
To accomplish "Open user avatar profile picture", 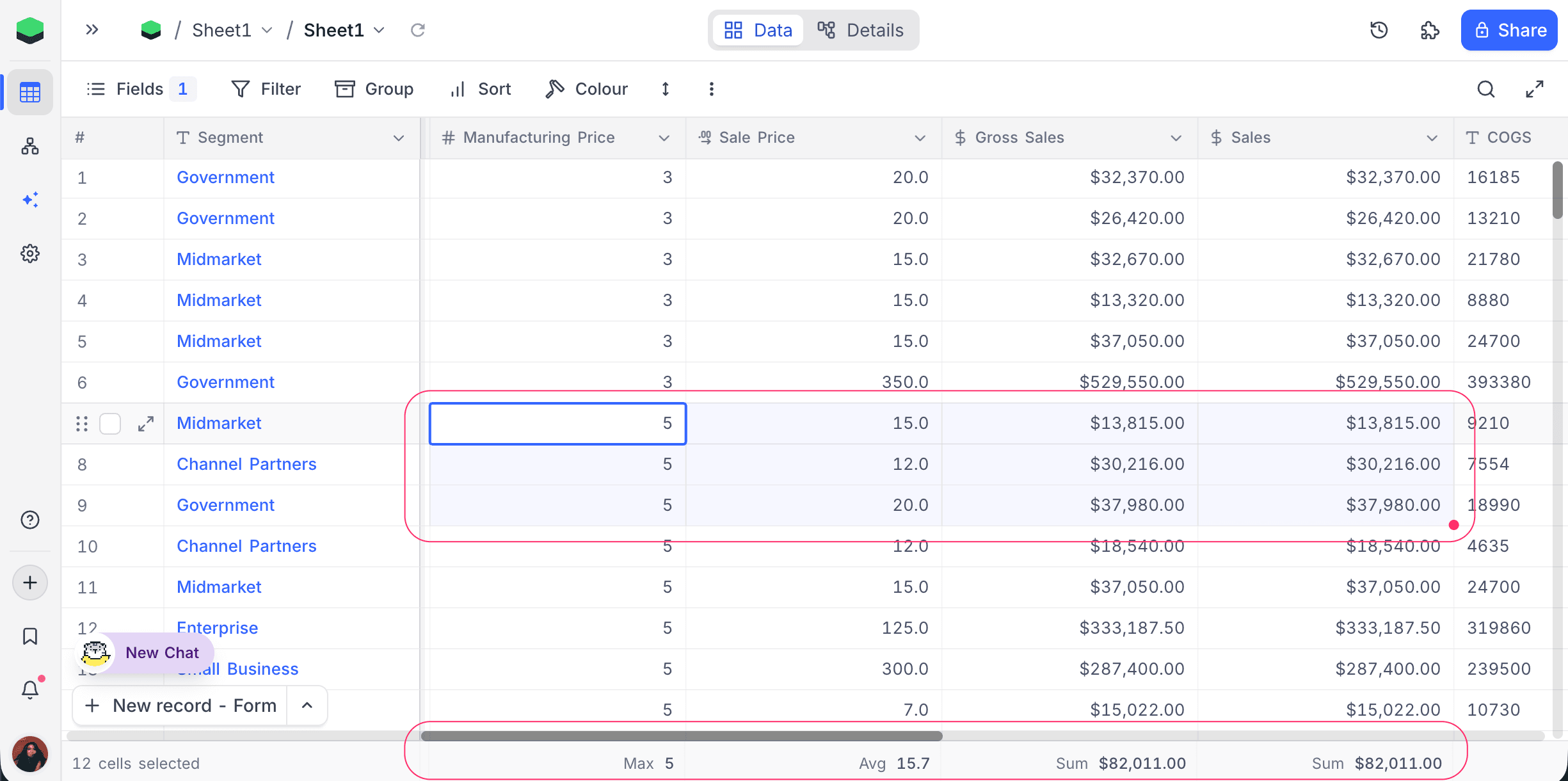I will pyautogui.click(x=30, y=754).
